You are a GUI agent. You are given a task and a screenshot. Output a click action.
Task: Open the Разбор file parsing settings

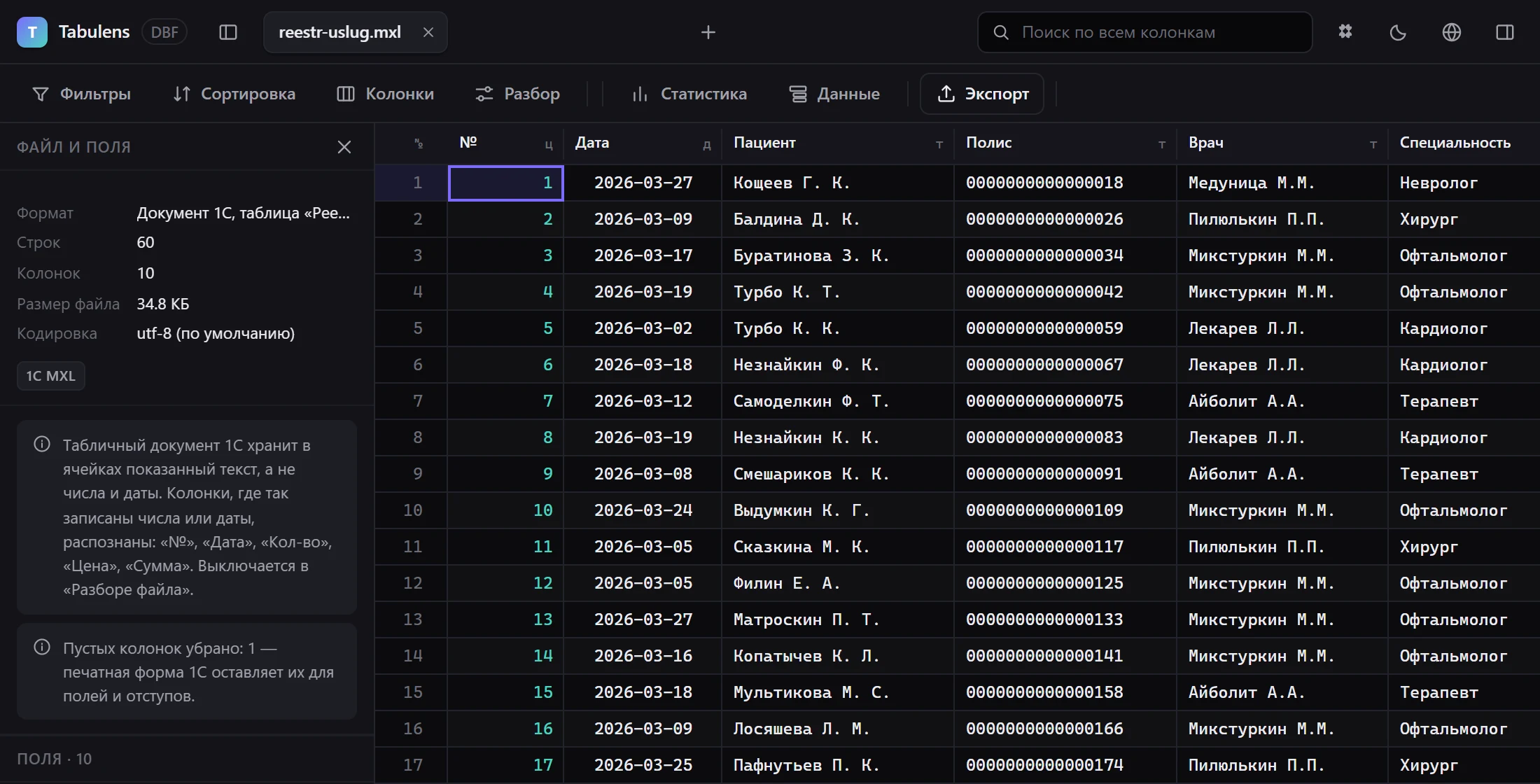518,94
